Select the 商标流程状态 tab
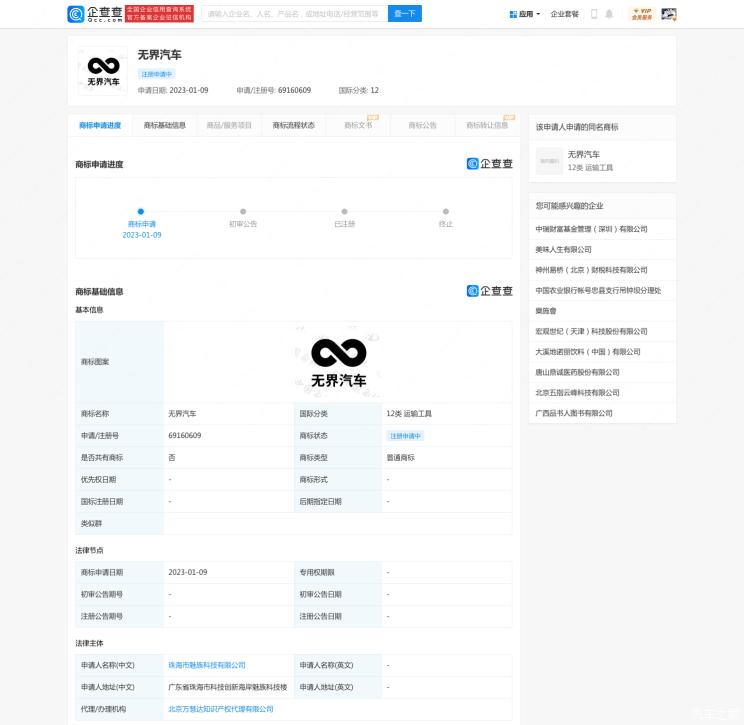Image resolution: width=744 pixels, height=725 pixels. point(294,126)
